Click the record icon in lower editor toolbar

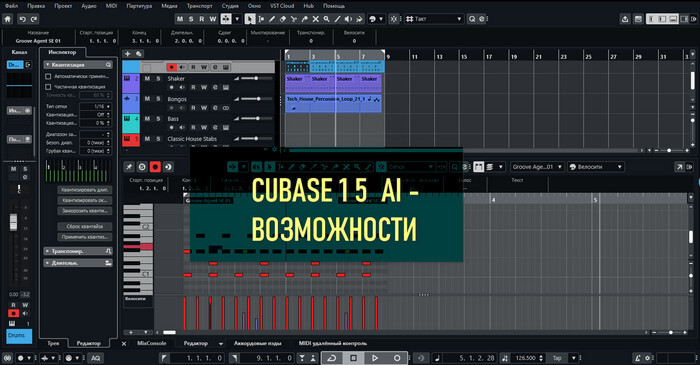[155, 167]
